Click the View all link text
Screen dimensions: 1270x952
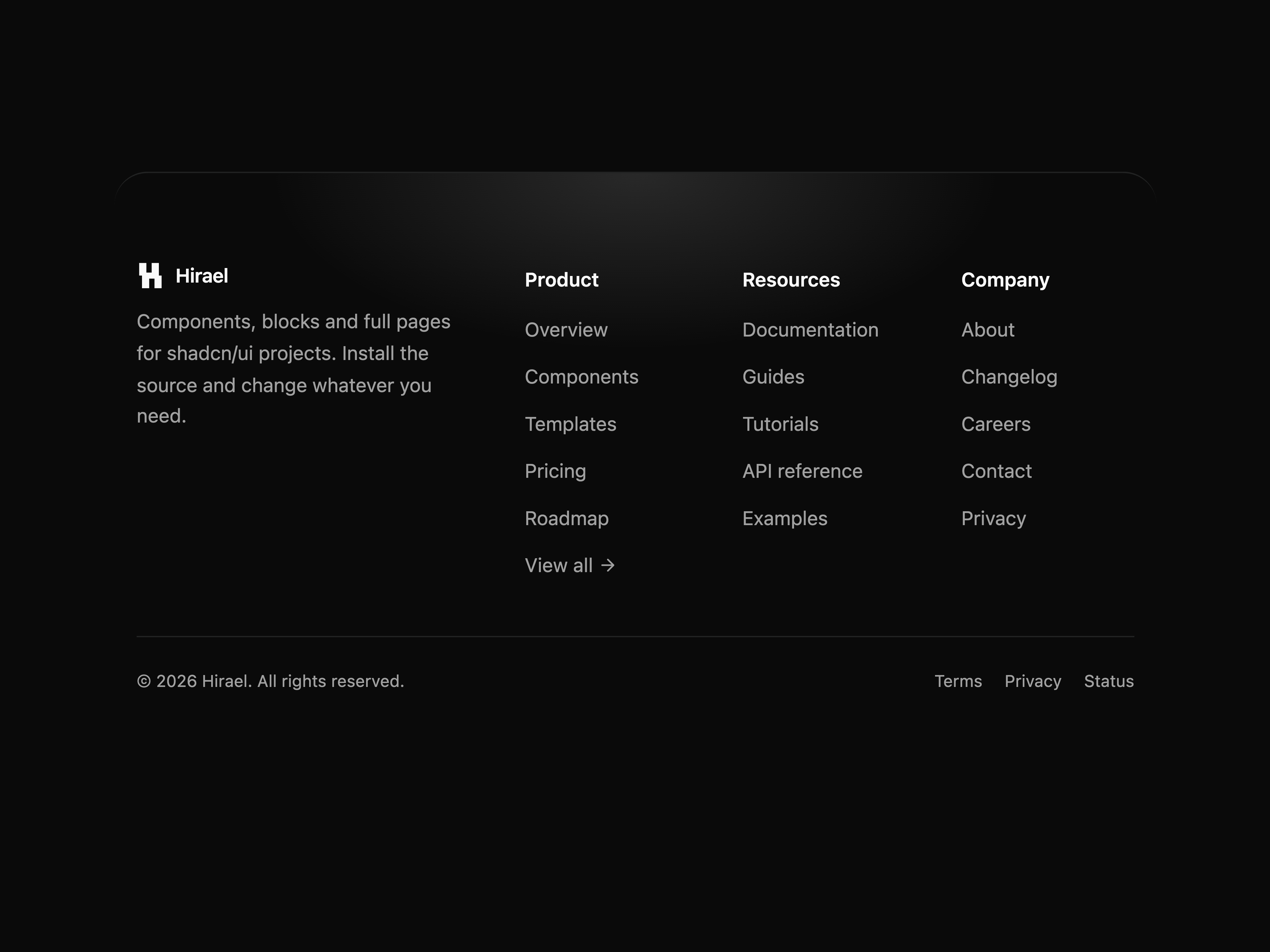(559, 566)
